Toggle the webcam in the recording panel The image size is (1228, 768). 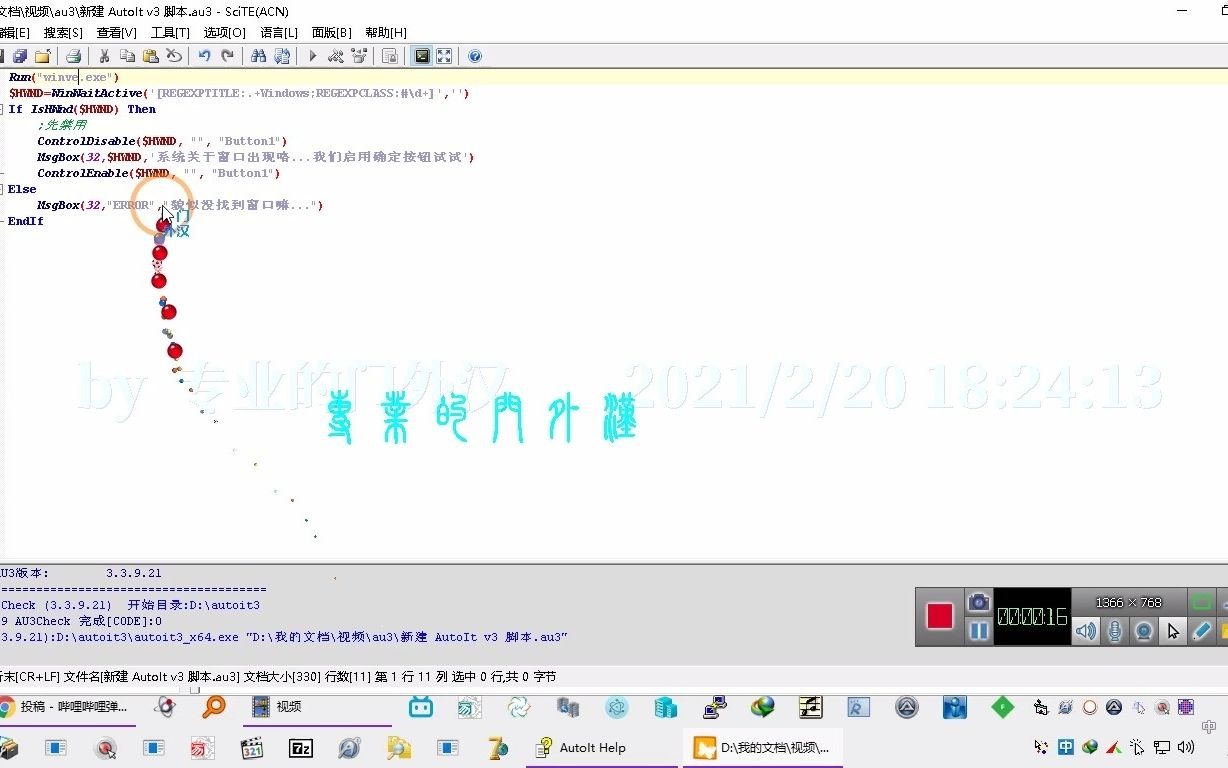point(1143,630)
